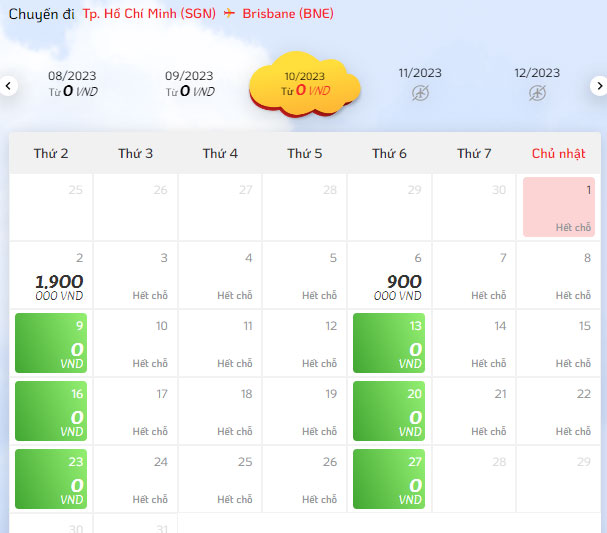Click sold-out Wednesday October 25 cell

(x=220, y=479)
